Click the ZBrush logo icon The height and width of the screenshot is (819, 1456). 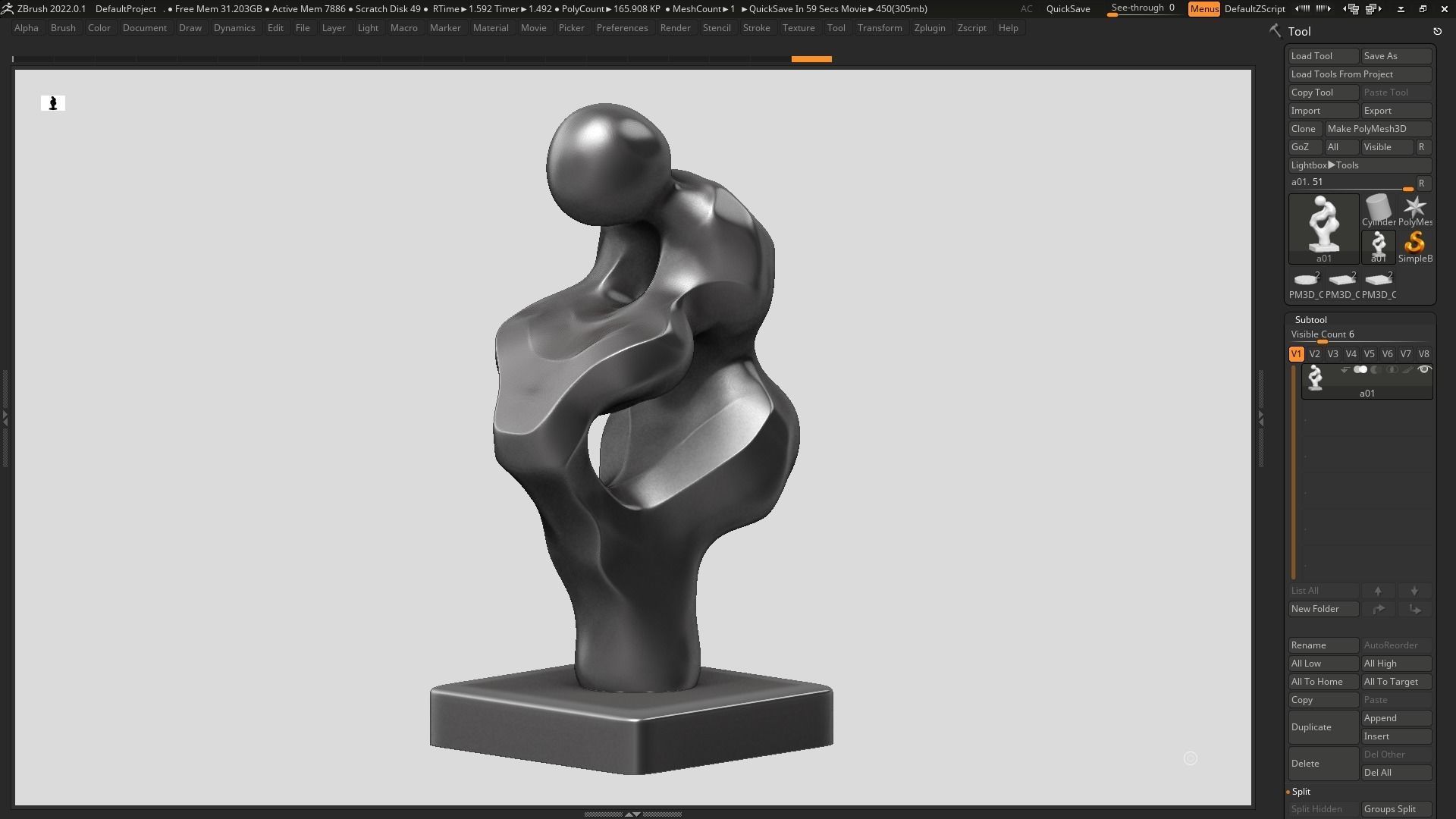7,8
